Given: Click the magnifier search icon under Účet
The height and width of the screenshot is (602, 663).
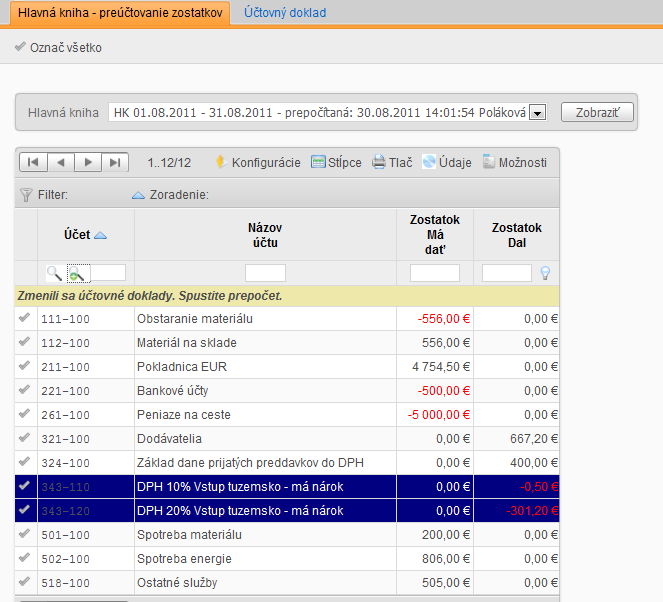Looking at the screenshot, I should [x=54, y=273].
